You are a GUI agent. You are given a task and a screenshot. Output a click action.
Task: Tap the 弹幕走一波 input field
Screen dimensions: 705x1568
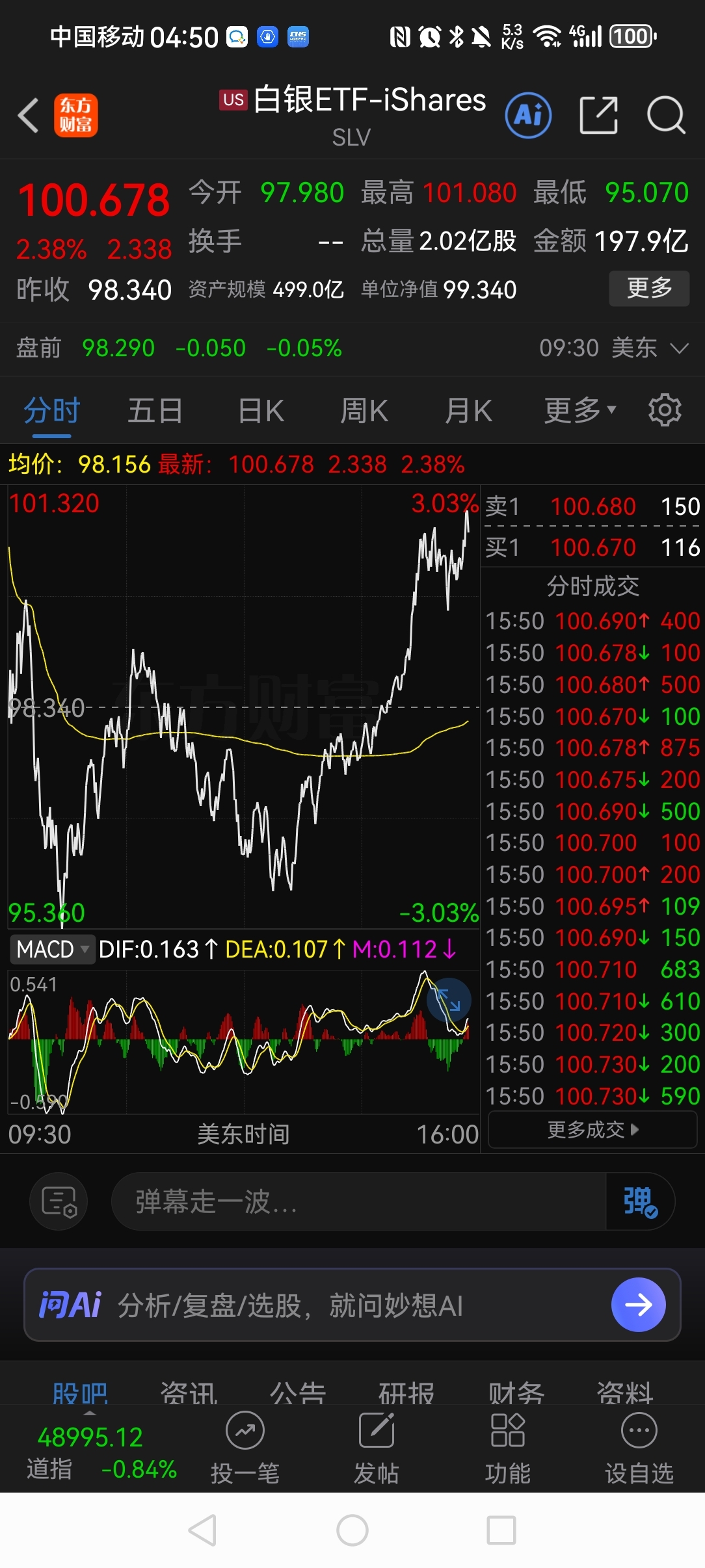[x=359, y=1201]
